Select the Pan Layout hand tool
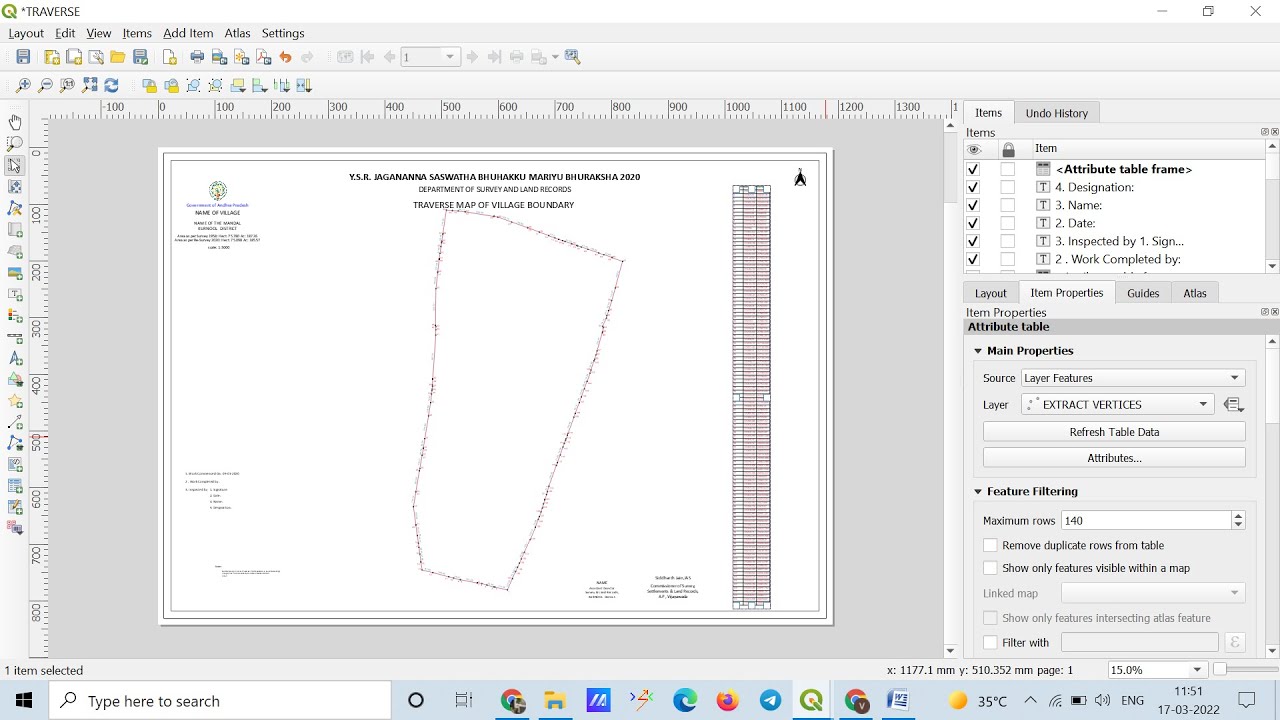Viewport: 1280px width, 720px height. coord(15,122)
